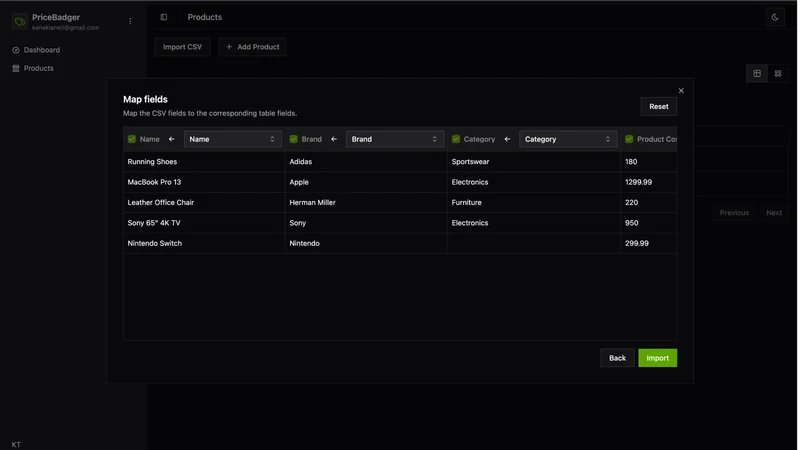Toggle the sidebar panel icon

click(164, 17)
